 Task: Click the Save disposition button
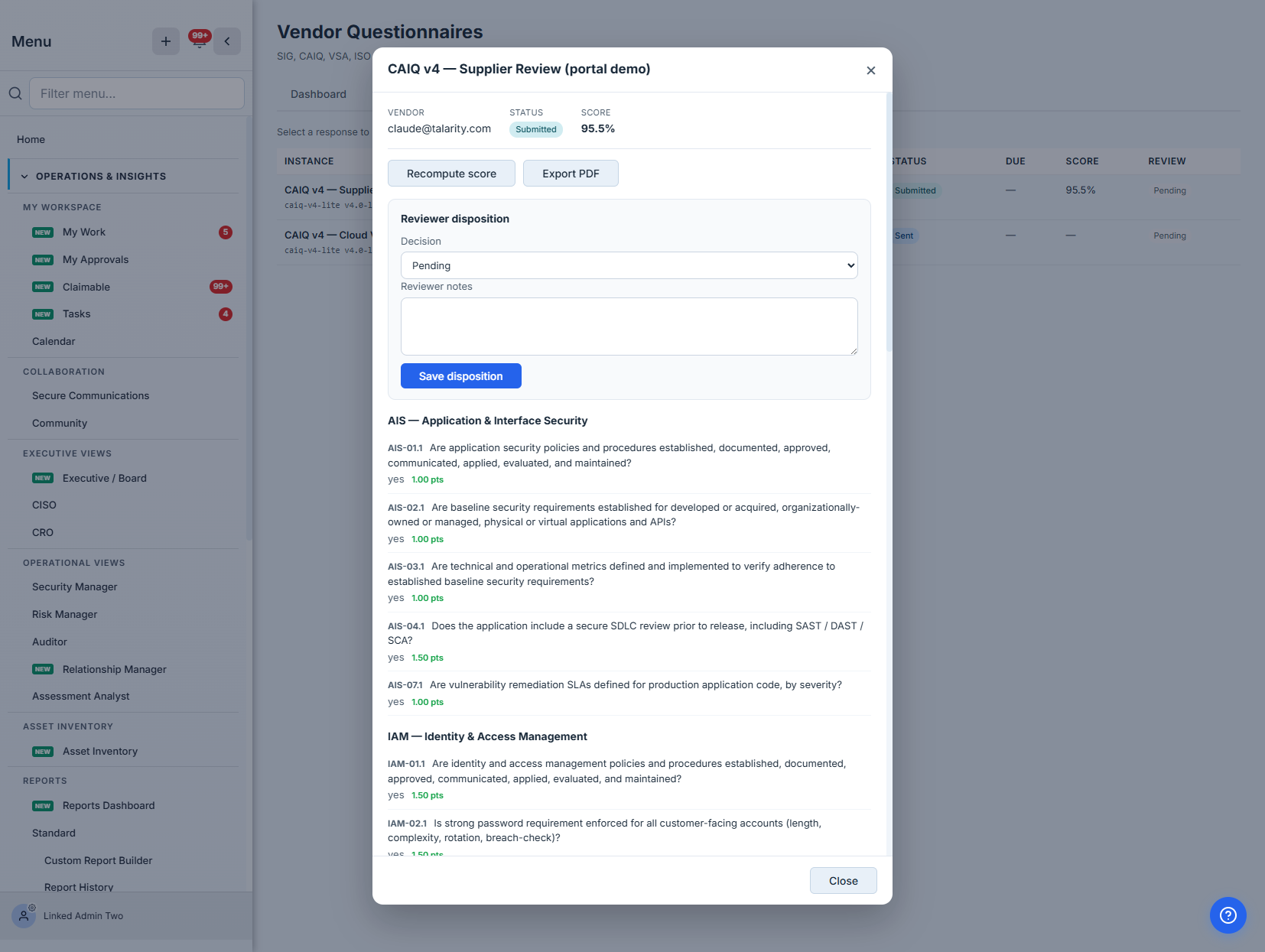click(x=461, y=376)
